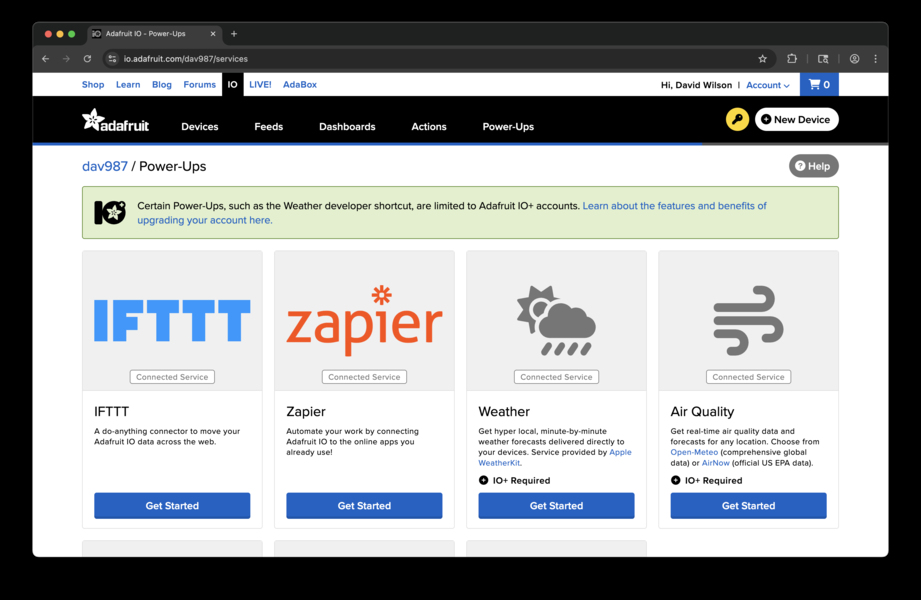Get Started with the Weather power-up
This screenshot has height=600, width=921.
click(x=556, y=505)
